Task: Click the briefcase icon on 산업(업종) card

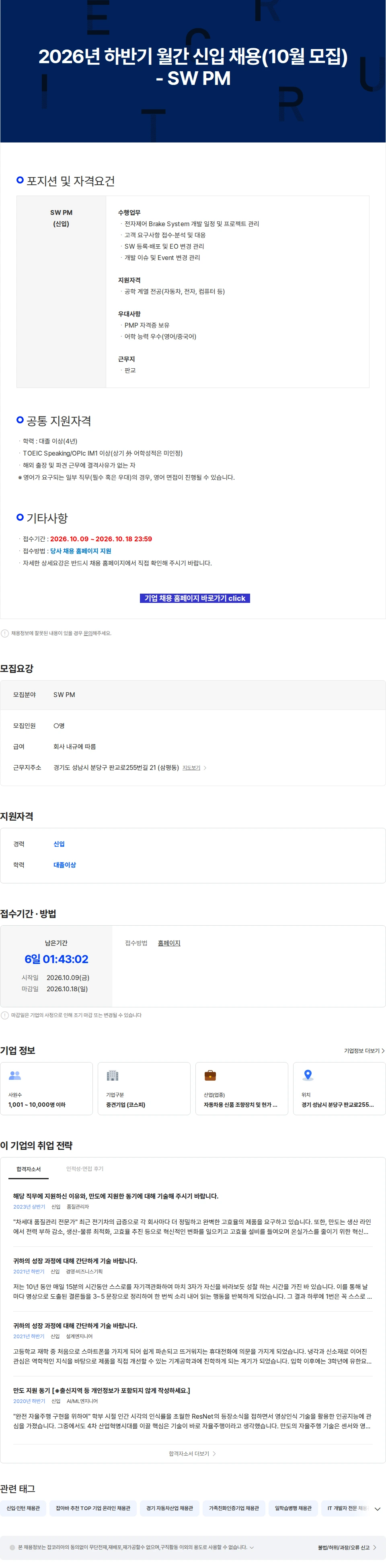Action: point(210,1075)
